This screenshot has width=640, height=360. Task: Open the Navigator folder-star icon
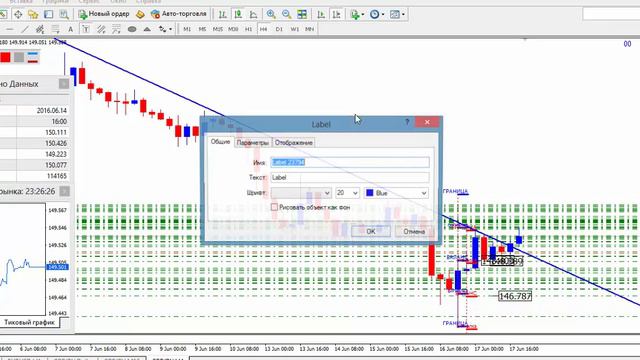33,14
